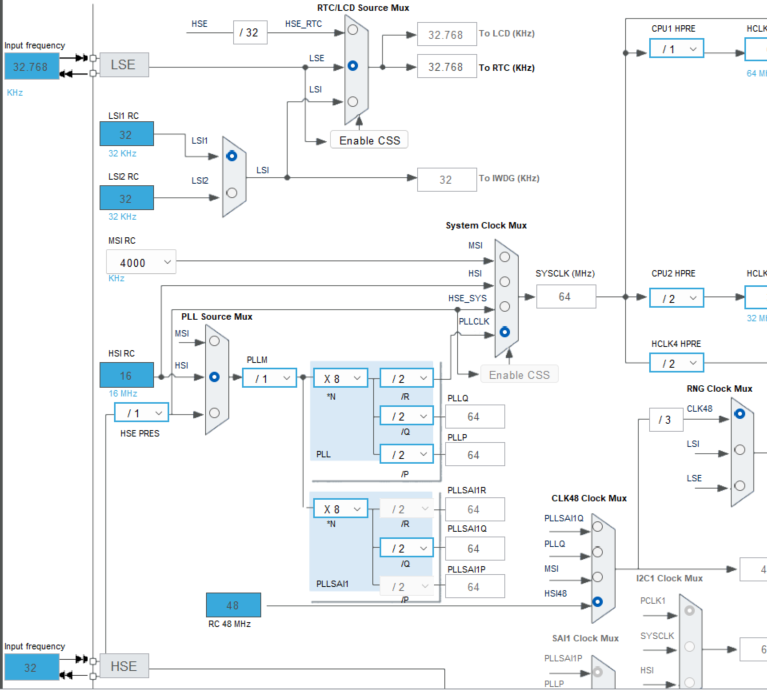Select HSE_RTC input on RTC/LCD Source Mux
The width and height of the screenshot is (767, 698).
353,30
